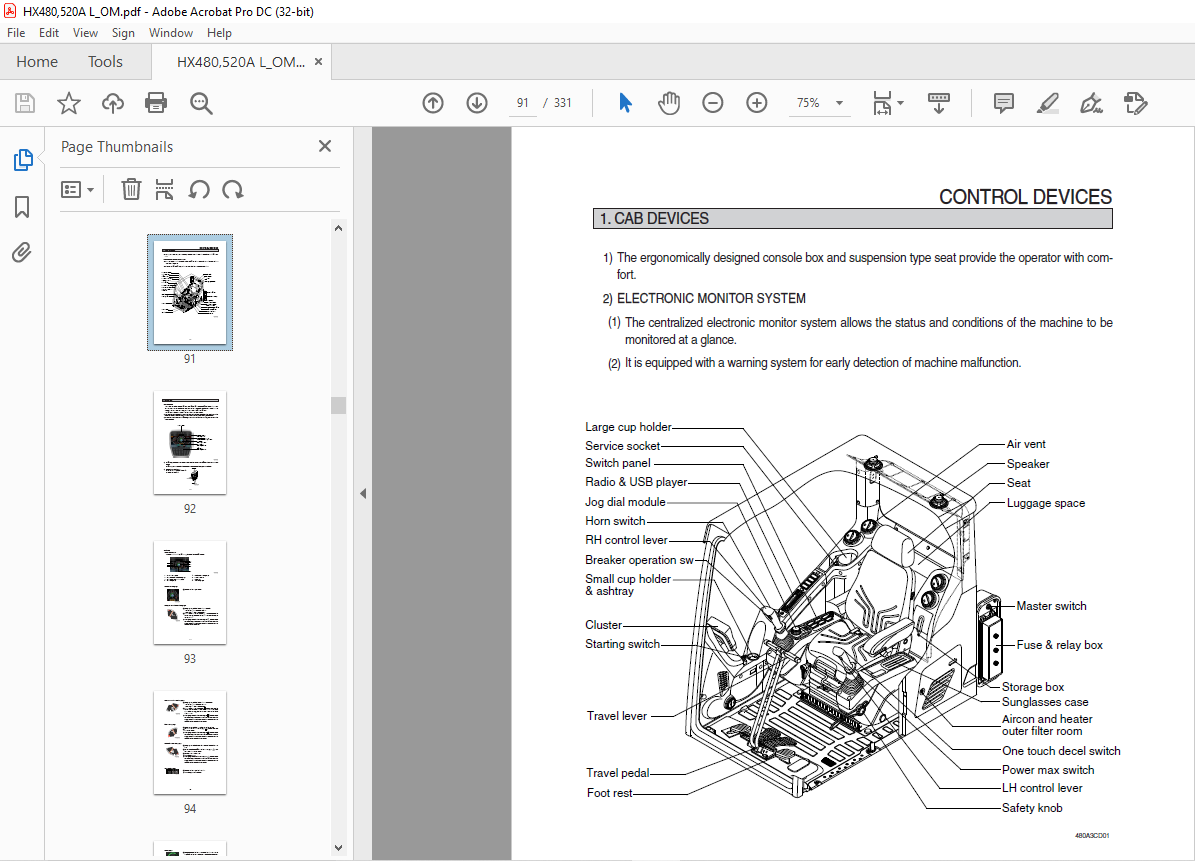
Task: Select the page 93 thumbnail
Action: (190, 593)
